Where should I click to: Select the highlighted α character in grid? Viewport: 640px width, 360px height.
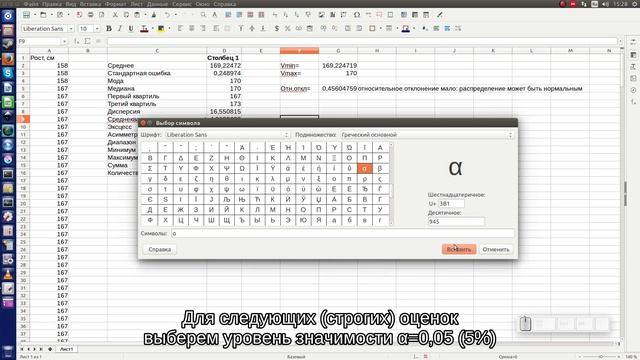click(x=364, y=168)
